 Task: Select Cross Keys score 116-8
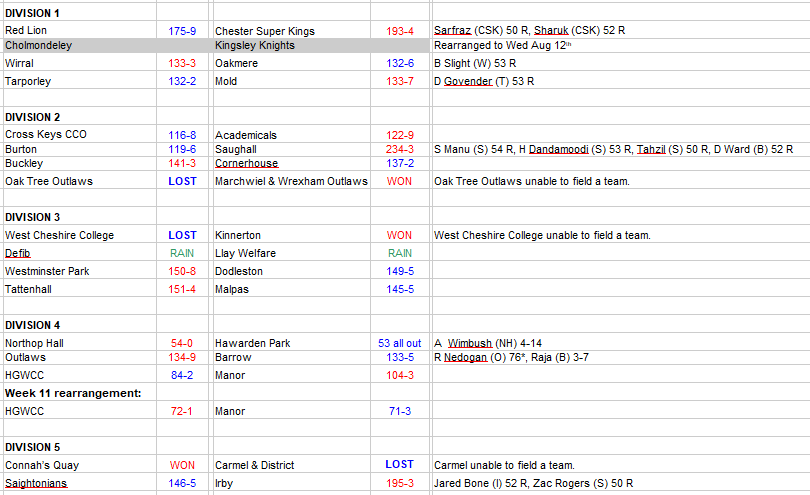pos(182,135)
